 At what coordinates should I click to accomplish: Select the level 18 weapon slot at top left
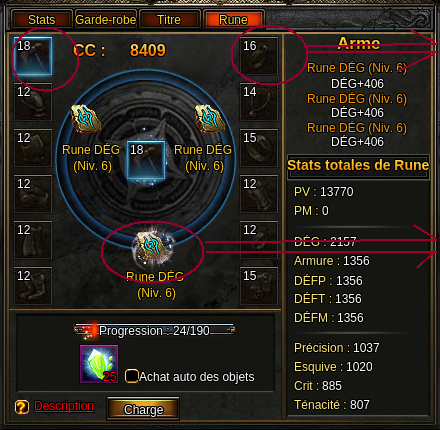pos(33,56)
